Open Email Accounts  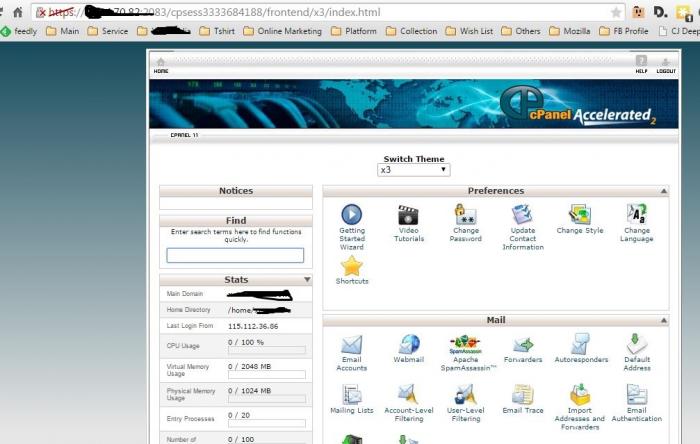(352, 353)
